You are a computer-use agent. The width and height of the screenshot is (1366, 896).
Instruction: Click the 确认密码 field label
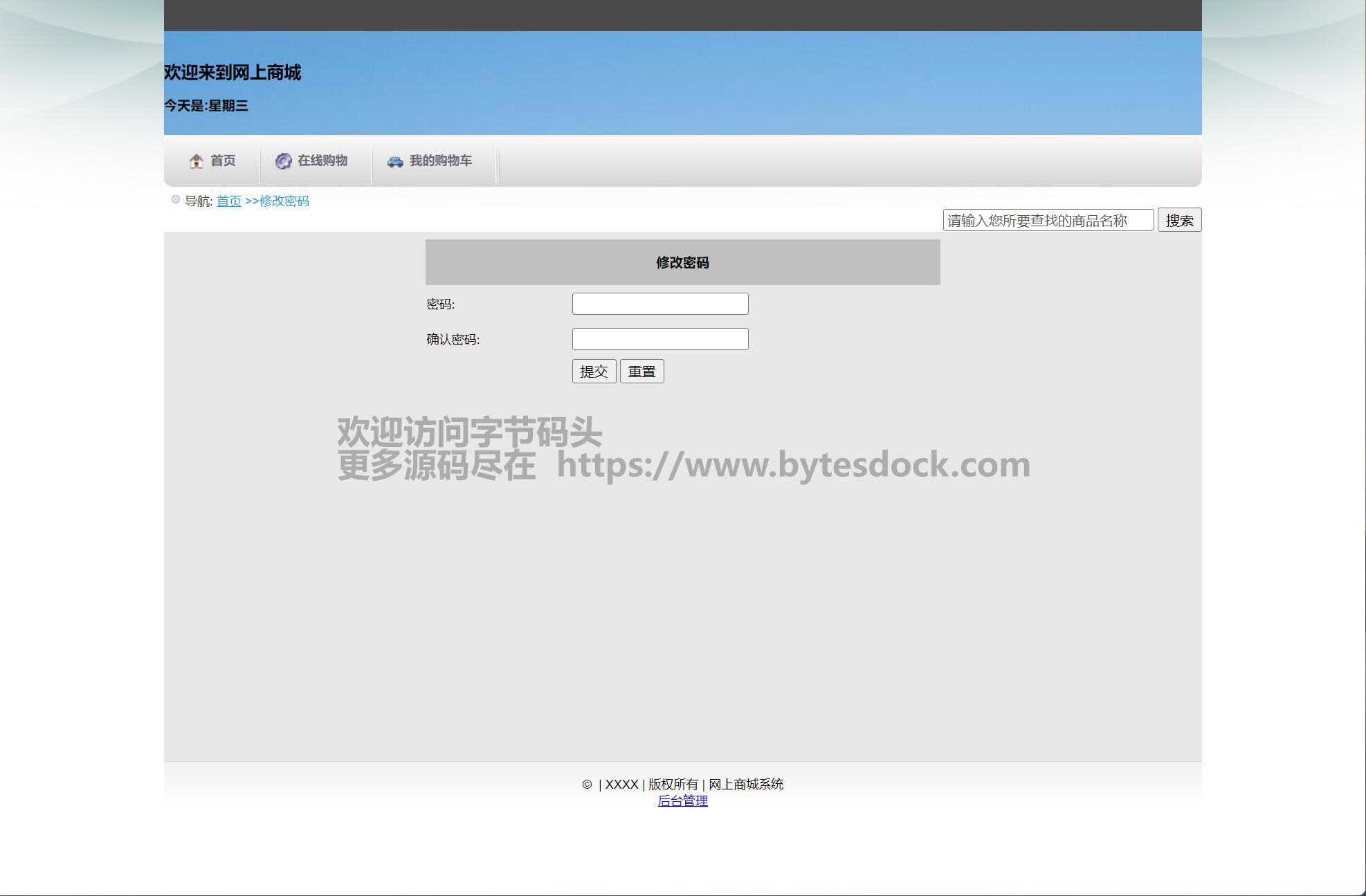tap(453, 340)
